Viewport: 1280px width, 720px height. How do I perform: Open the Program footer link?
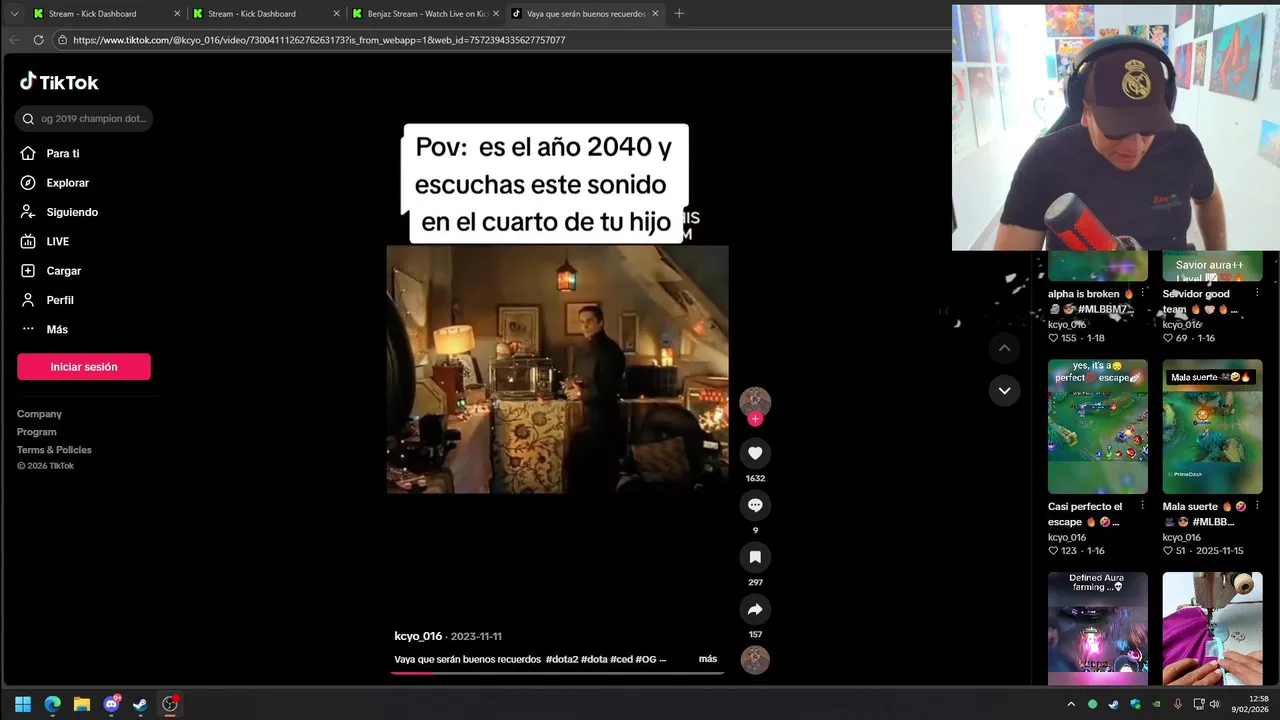coord(37,432)
